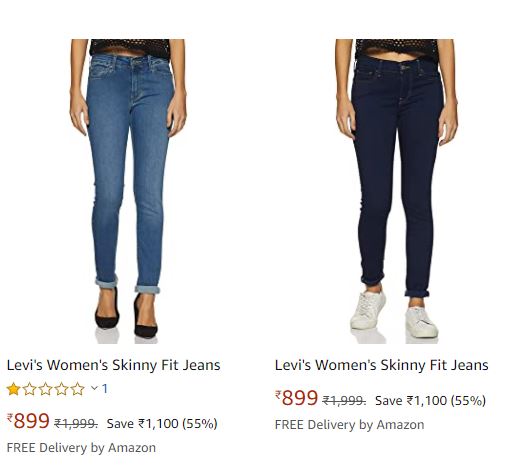Click FREE Delivery by Amazon under navy jeans
This screenshot has width=514, height=473.
click(x=350, y=425)
